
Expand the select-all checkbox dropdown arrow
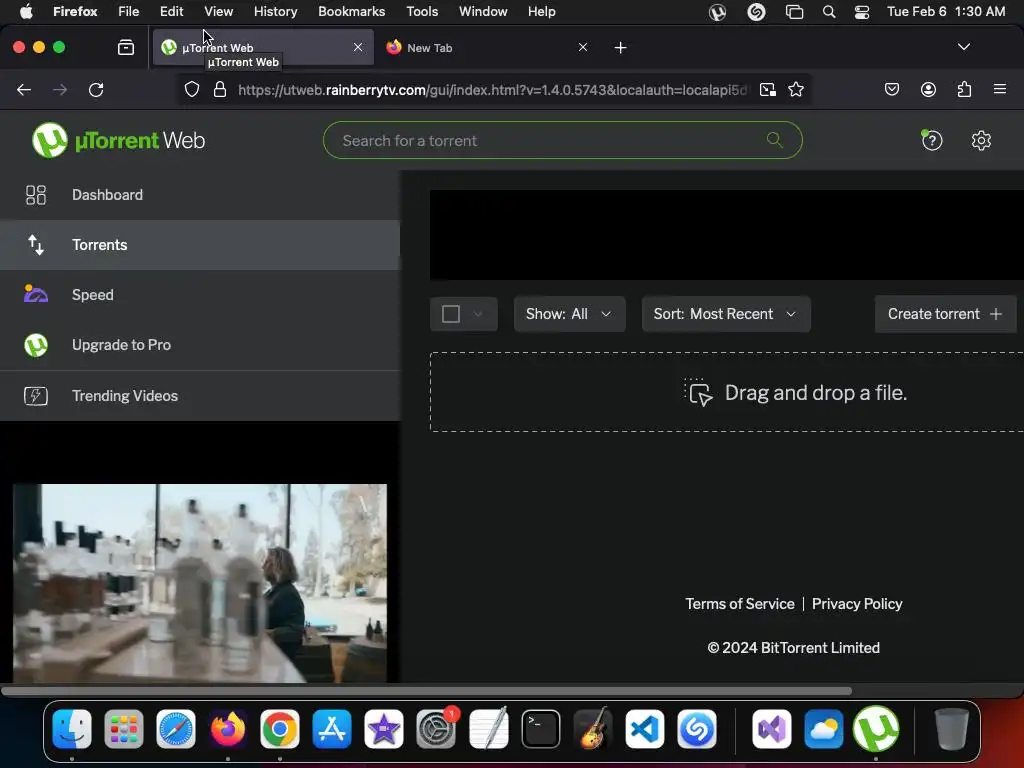point(478,314)
